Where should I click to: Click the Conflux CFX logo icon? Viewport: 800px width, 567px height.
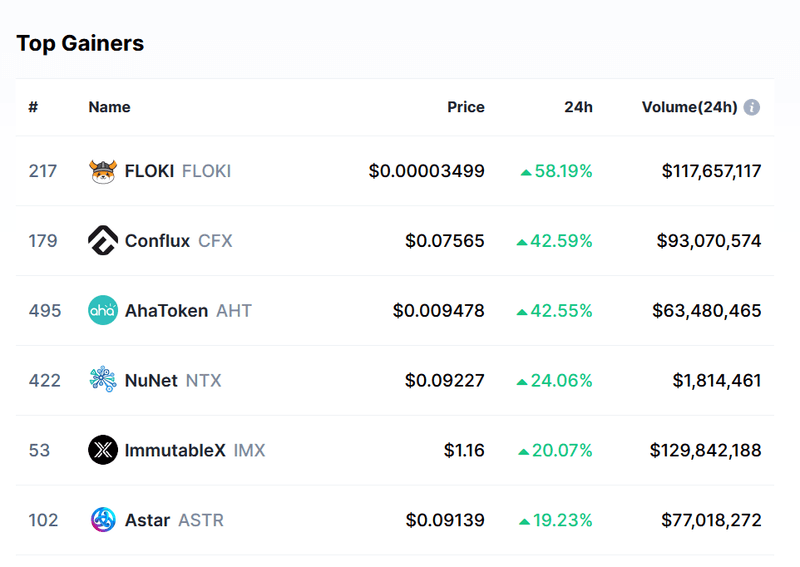[103, 241]
